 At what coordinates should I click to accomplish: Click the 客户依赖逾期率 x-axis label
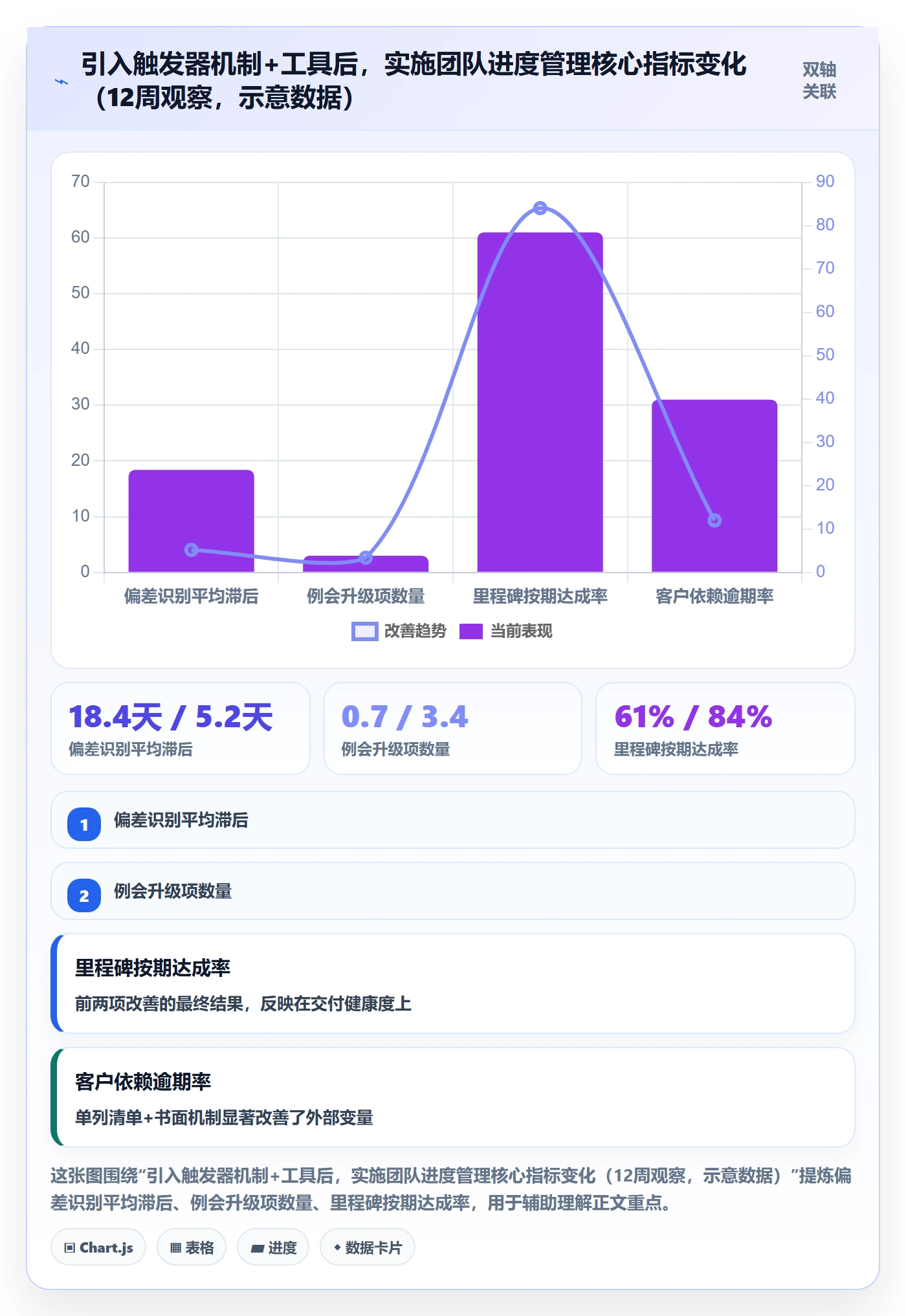click(714, 596)
